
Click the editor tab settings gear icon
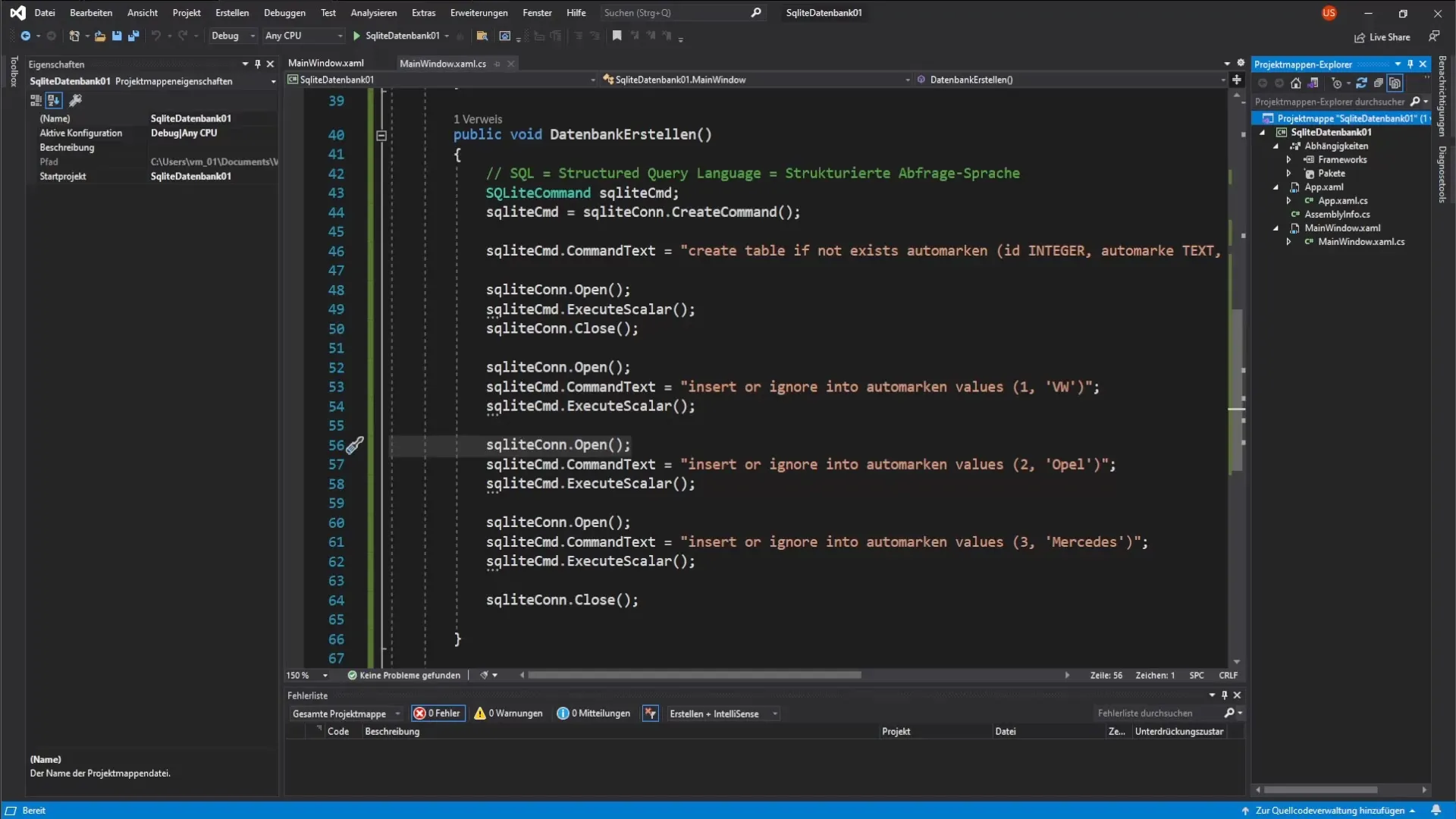coord(1241,63)
